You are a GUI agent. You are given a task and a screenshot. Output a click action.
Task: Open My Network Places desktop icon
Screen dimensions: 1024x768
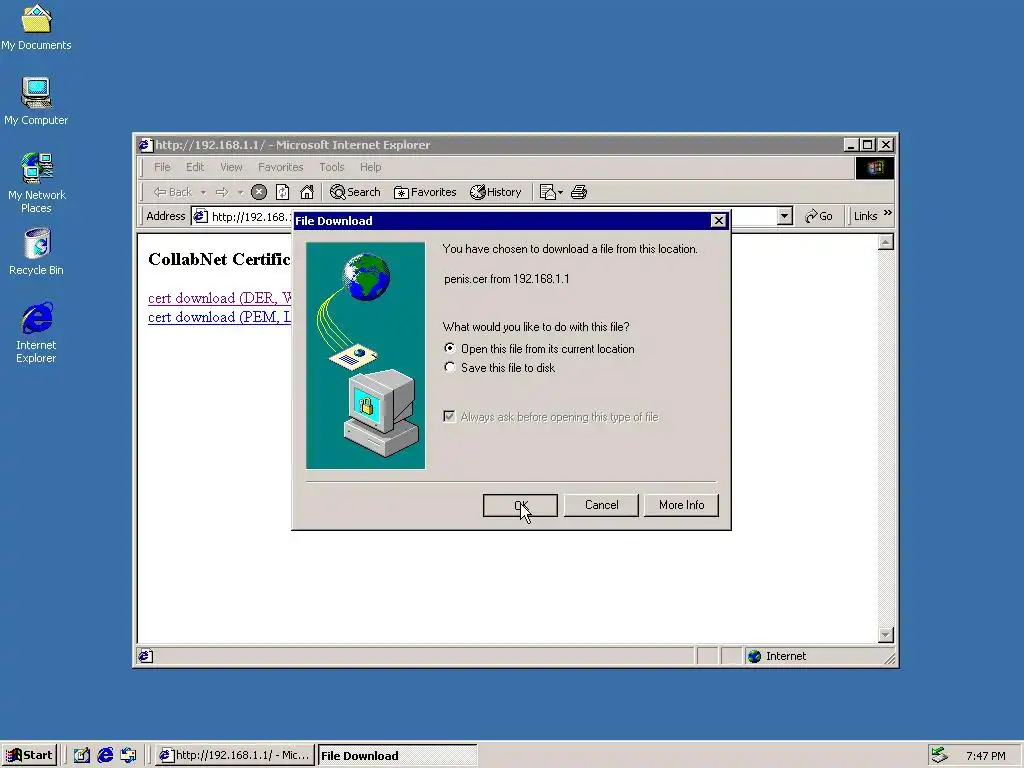36,183
